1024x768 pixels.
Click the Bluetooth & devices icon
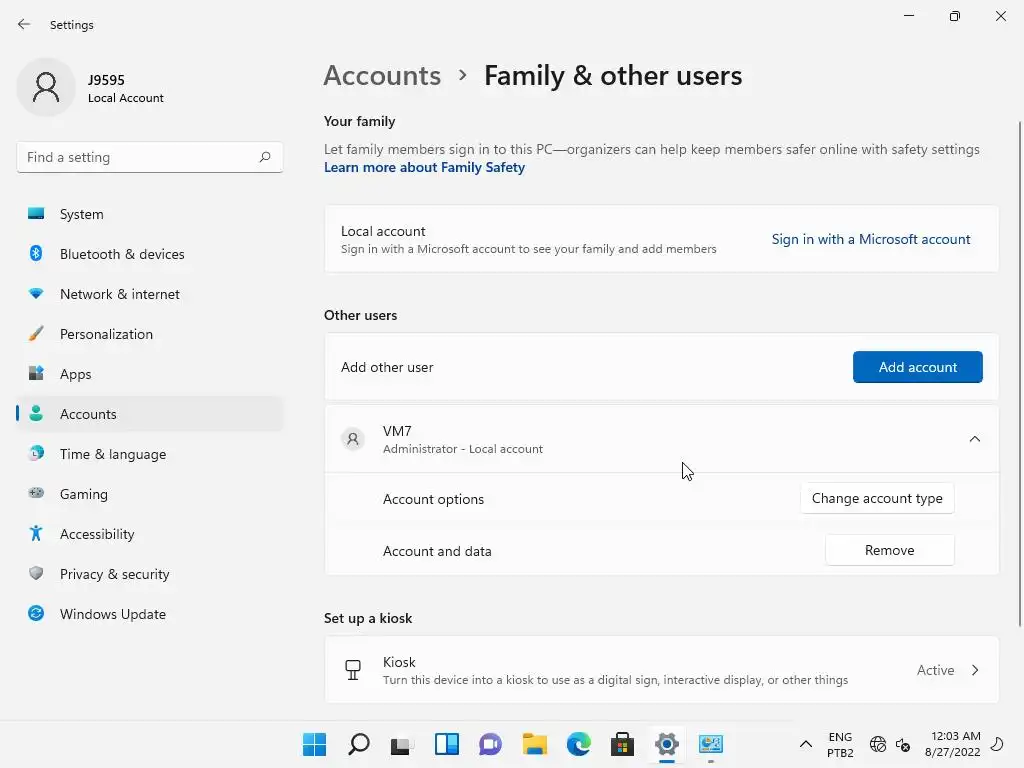pyautogui.click(x=36, y=254)
